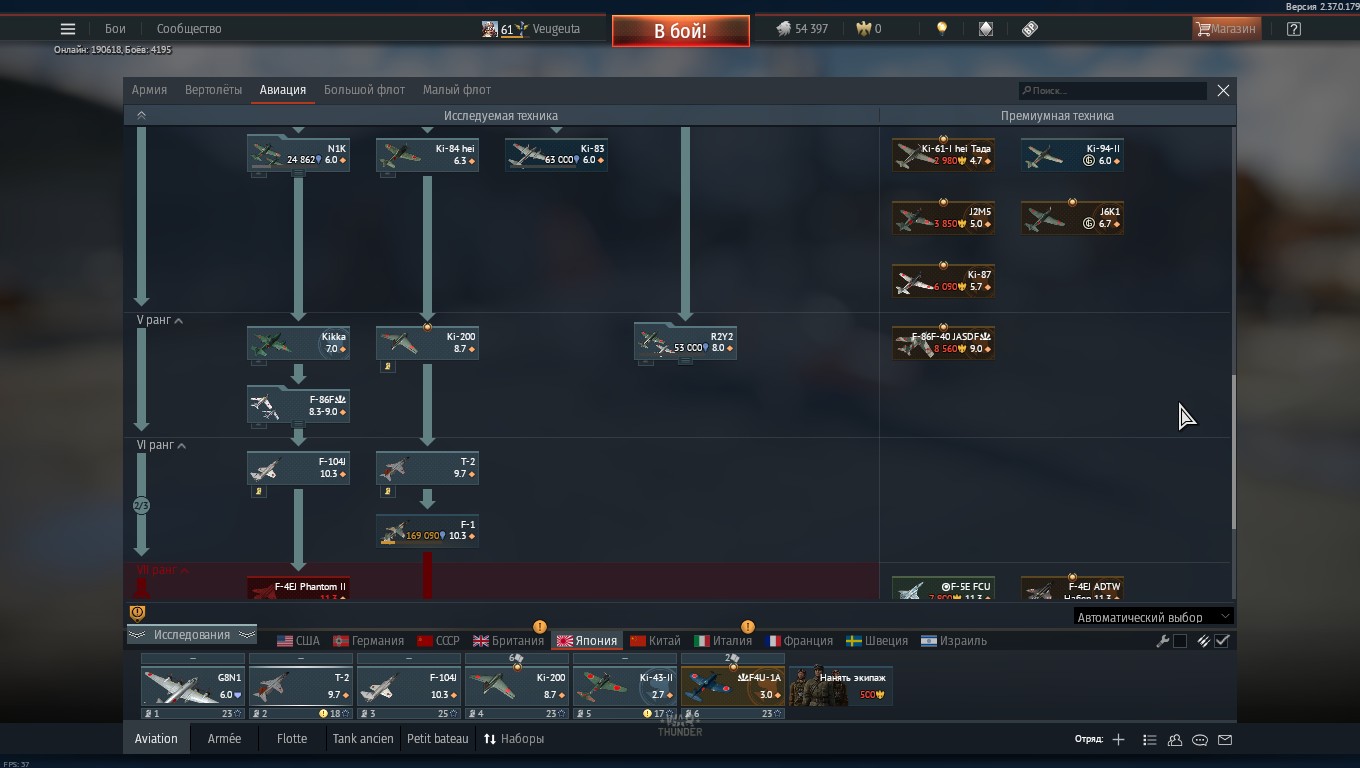1360x768 pixels.
Task: Open the help question mark icon
Action: point(1294,29)
